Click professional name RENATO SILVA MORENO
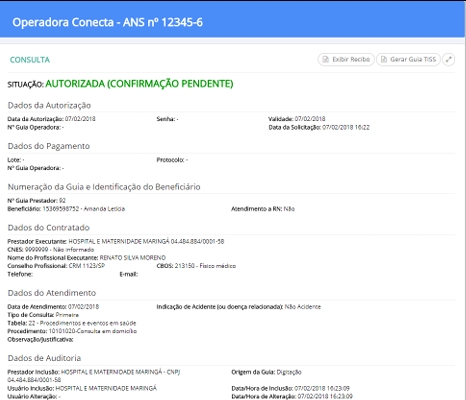Screen dimensions: 466x400 point(133,258)
